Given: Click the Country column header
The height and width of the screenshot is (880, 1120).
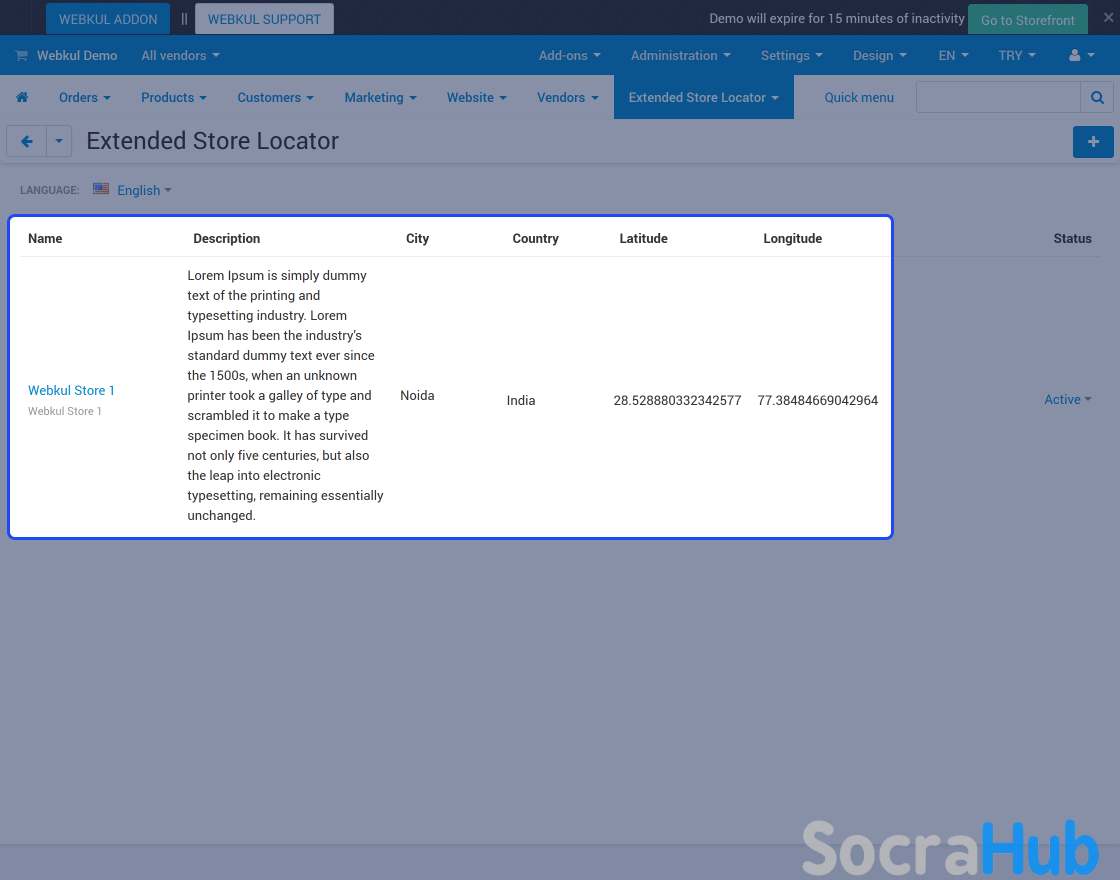Looking at the screenshot, I should [x=535, y=239].
